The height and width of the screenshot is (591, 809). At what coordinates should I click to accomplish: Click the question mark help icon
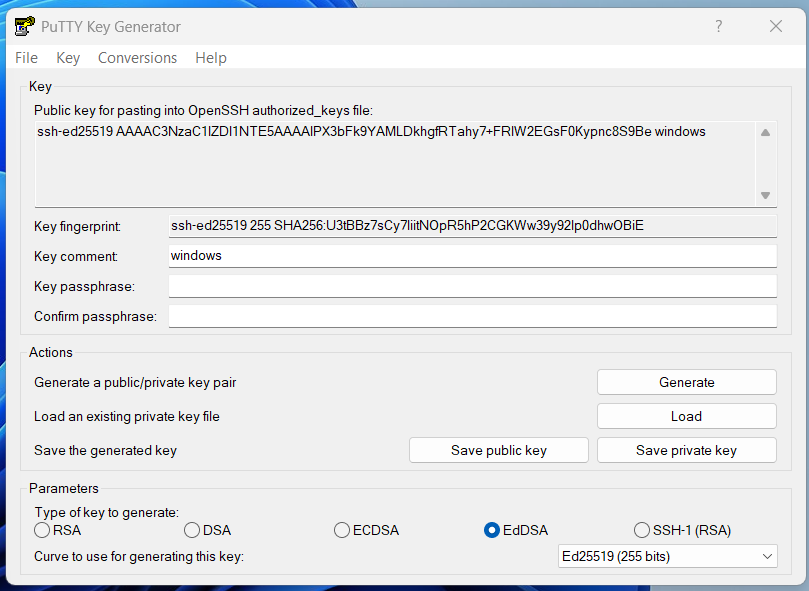point(718,27)
